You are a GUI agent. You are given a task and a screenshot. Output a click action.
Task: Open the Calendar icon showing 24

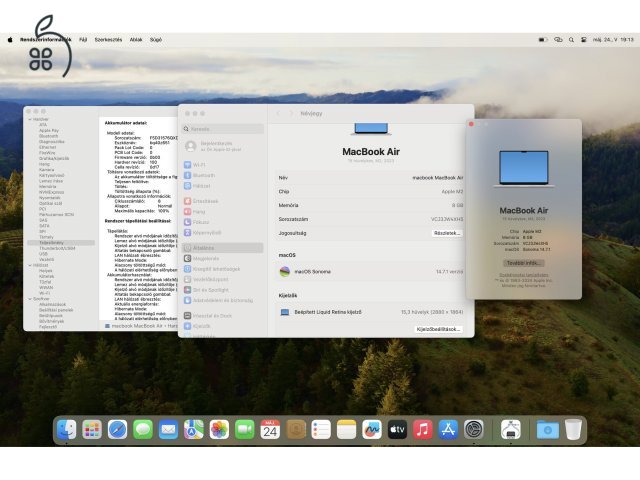(270, 429)
